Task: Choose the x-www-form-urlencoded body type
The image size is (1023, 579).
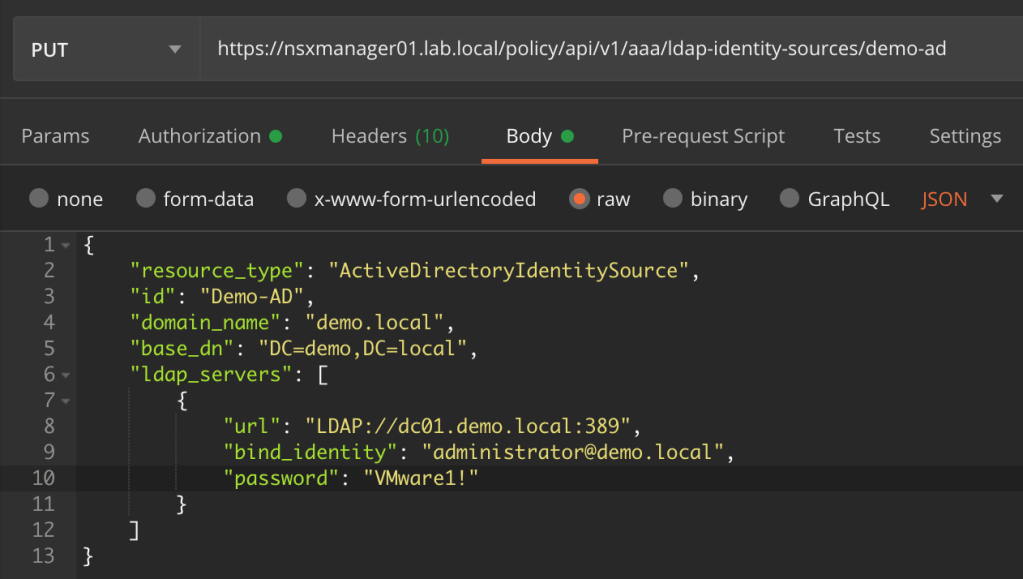Action: [x=411, y=199]
